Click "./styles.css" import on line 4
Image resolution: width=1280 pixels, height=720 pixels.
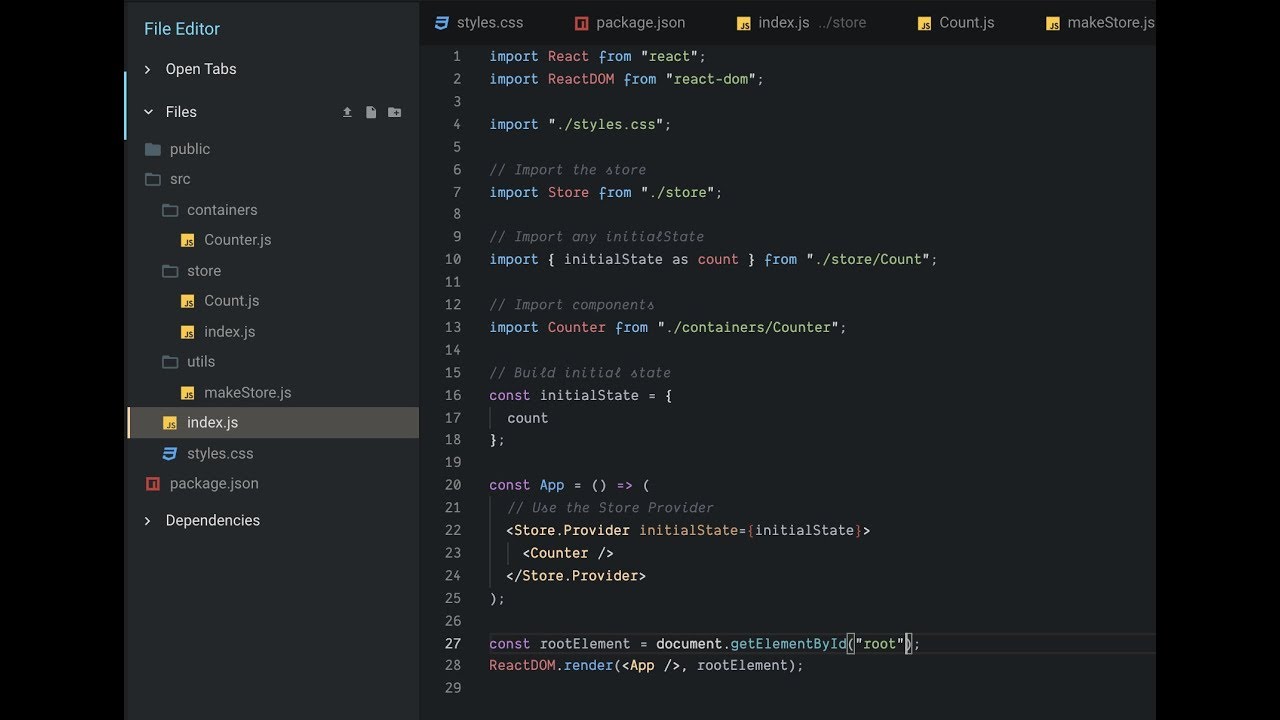pos(606,124)
